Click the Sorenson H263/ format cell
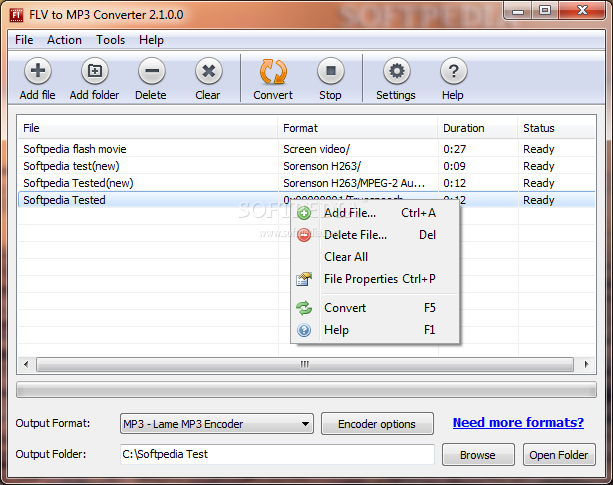This screenshot has height=485, width=613. click(x=322, y=166)
